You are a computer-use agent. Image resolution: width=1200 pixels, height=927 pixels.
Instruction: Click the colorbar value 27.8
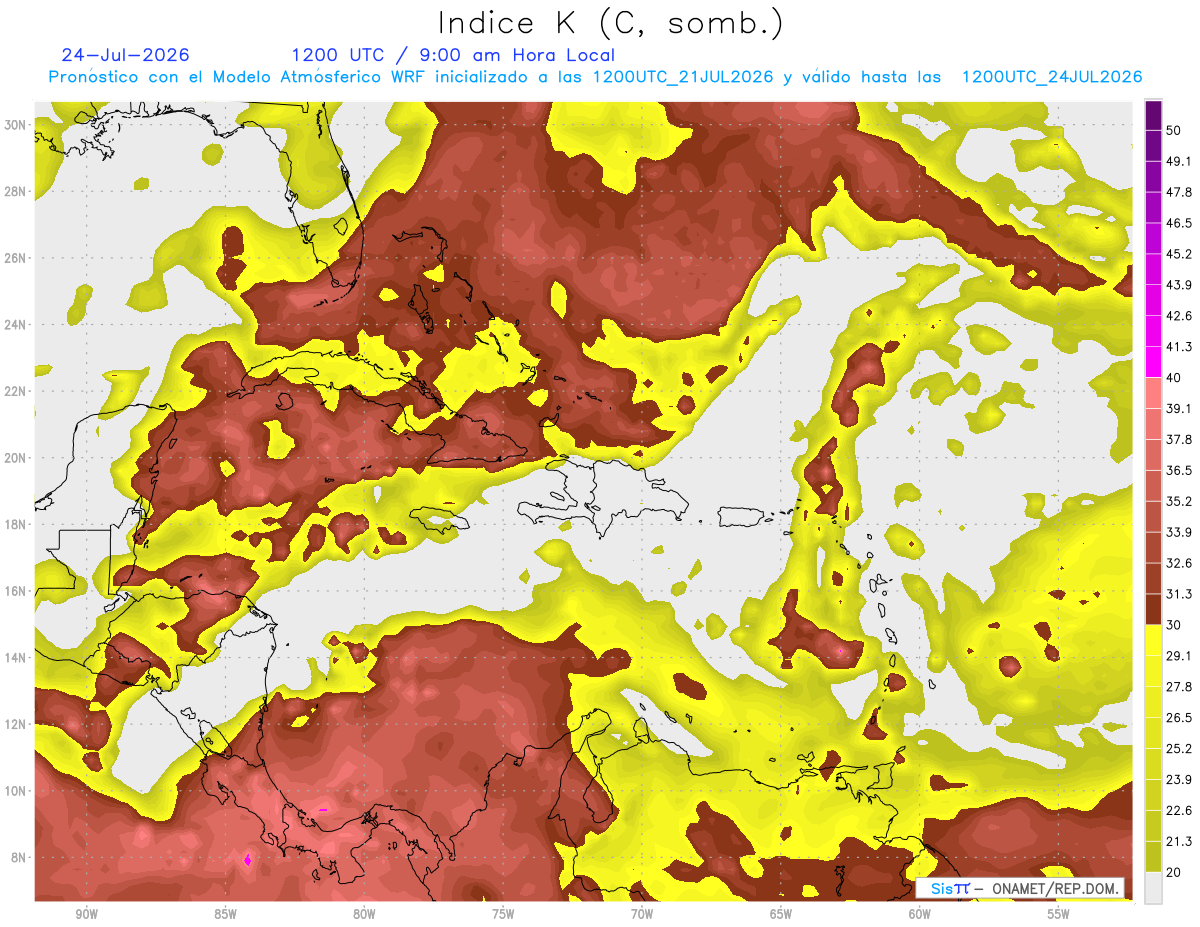click(x=1180, y=687)
